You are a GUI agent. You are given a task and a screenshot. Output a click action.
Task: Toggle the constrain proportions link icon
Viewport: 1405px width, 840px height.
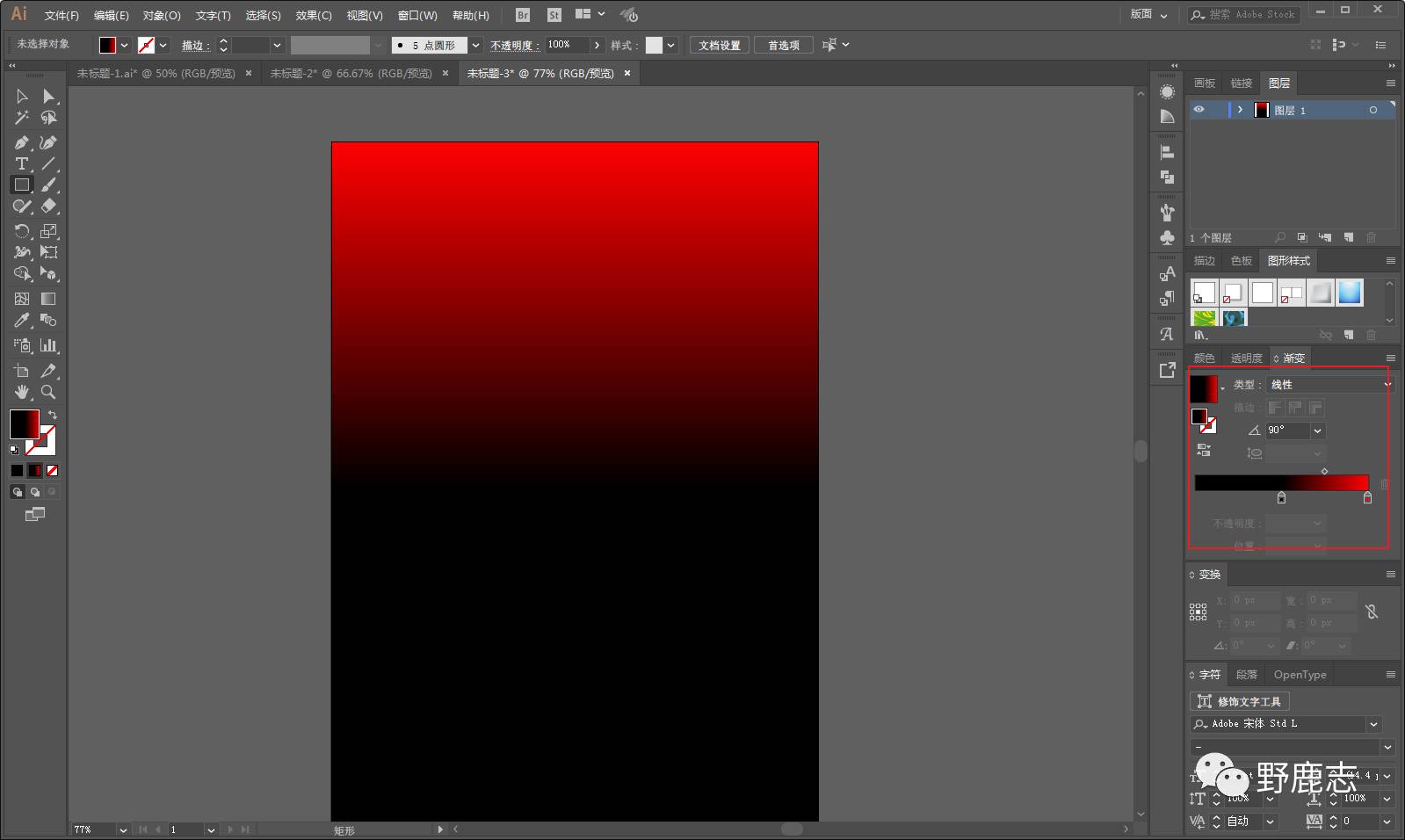(x=1372, y=612)
